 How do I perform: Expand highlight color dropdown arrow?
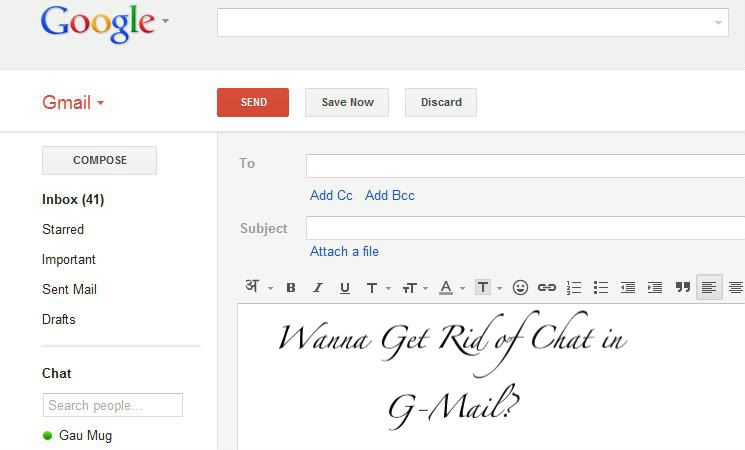click(499, 288)
